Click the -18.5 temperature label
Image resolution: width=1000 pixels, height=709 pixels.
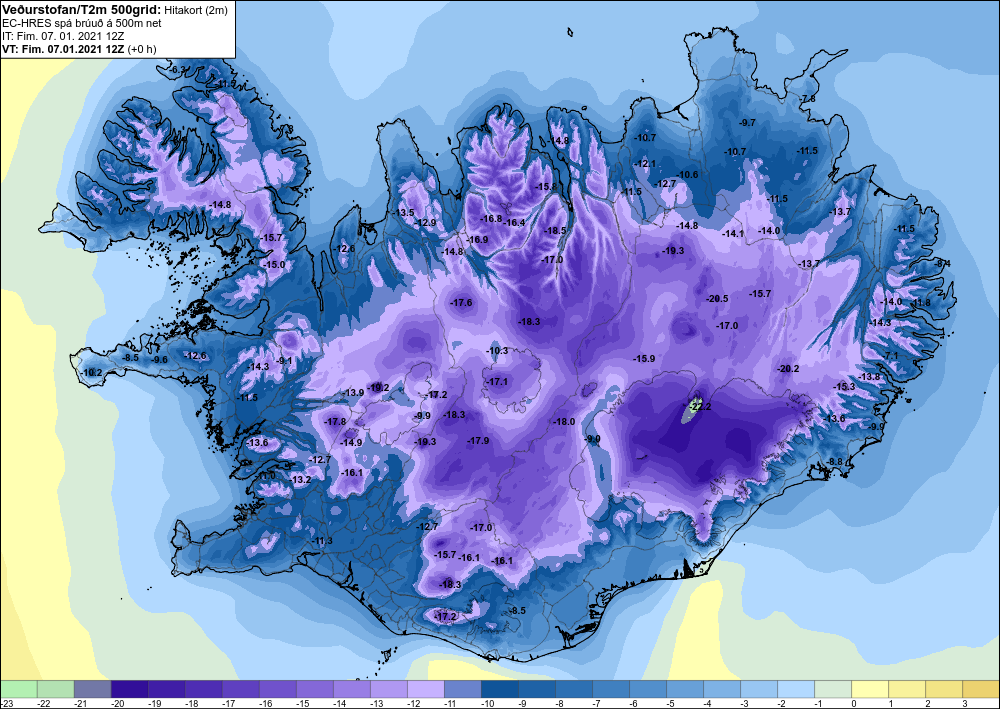(x=555, y=231)
